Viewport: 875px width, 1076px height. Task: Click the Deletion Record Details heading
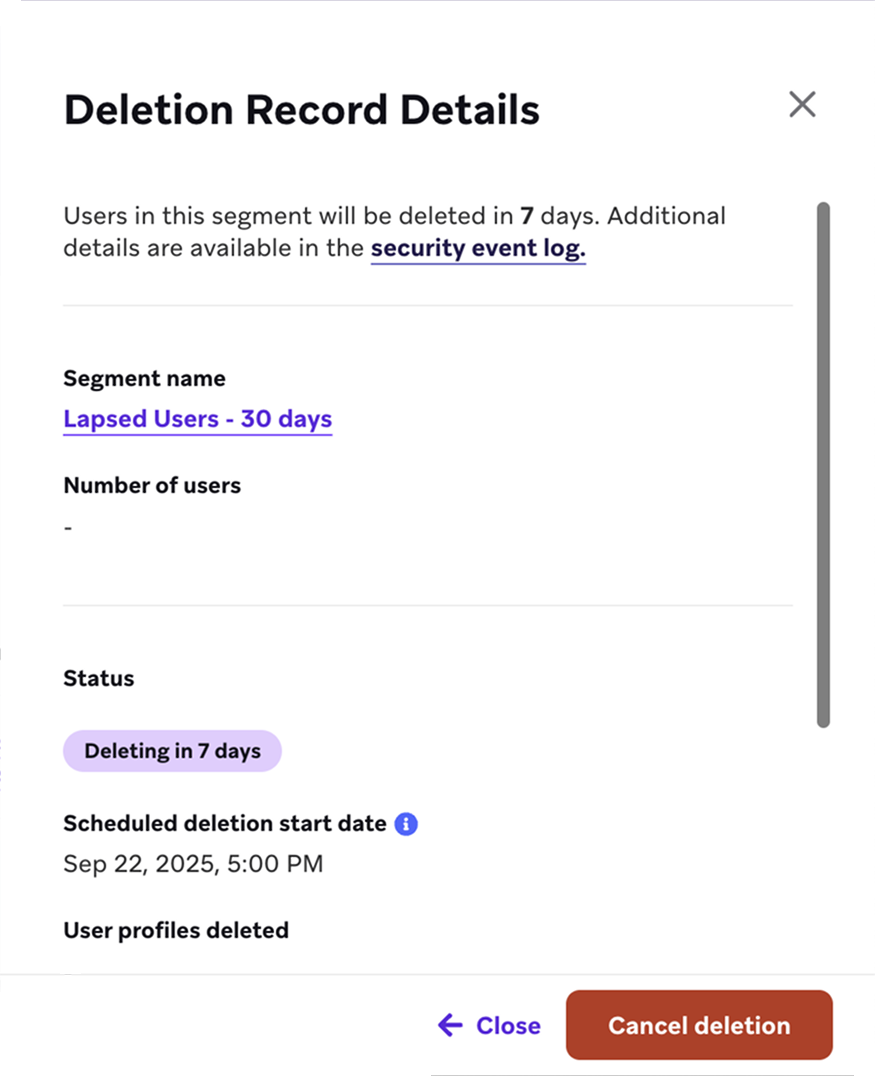click(301, 109)
